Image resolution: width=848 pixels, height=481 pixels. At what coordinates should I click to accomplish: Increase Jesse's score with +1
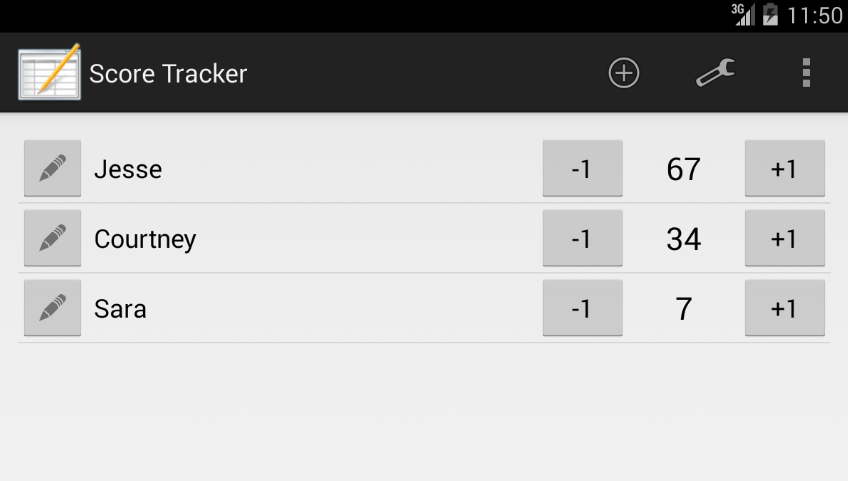pos(785,168)
